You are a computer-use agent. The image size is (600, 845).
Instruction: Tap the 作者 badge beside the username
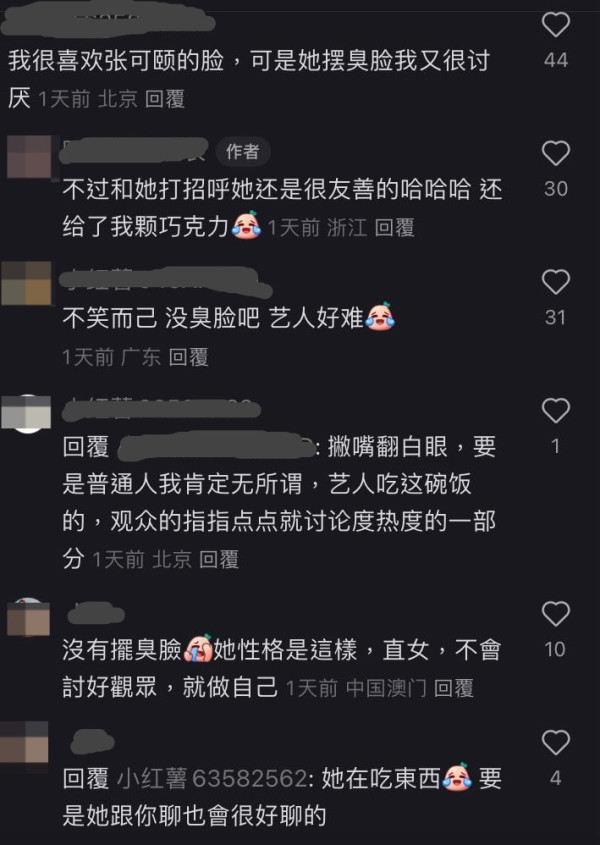click(x=243, y=151)
